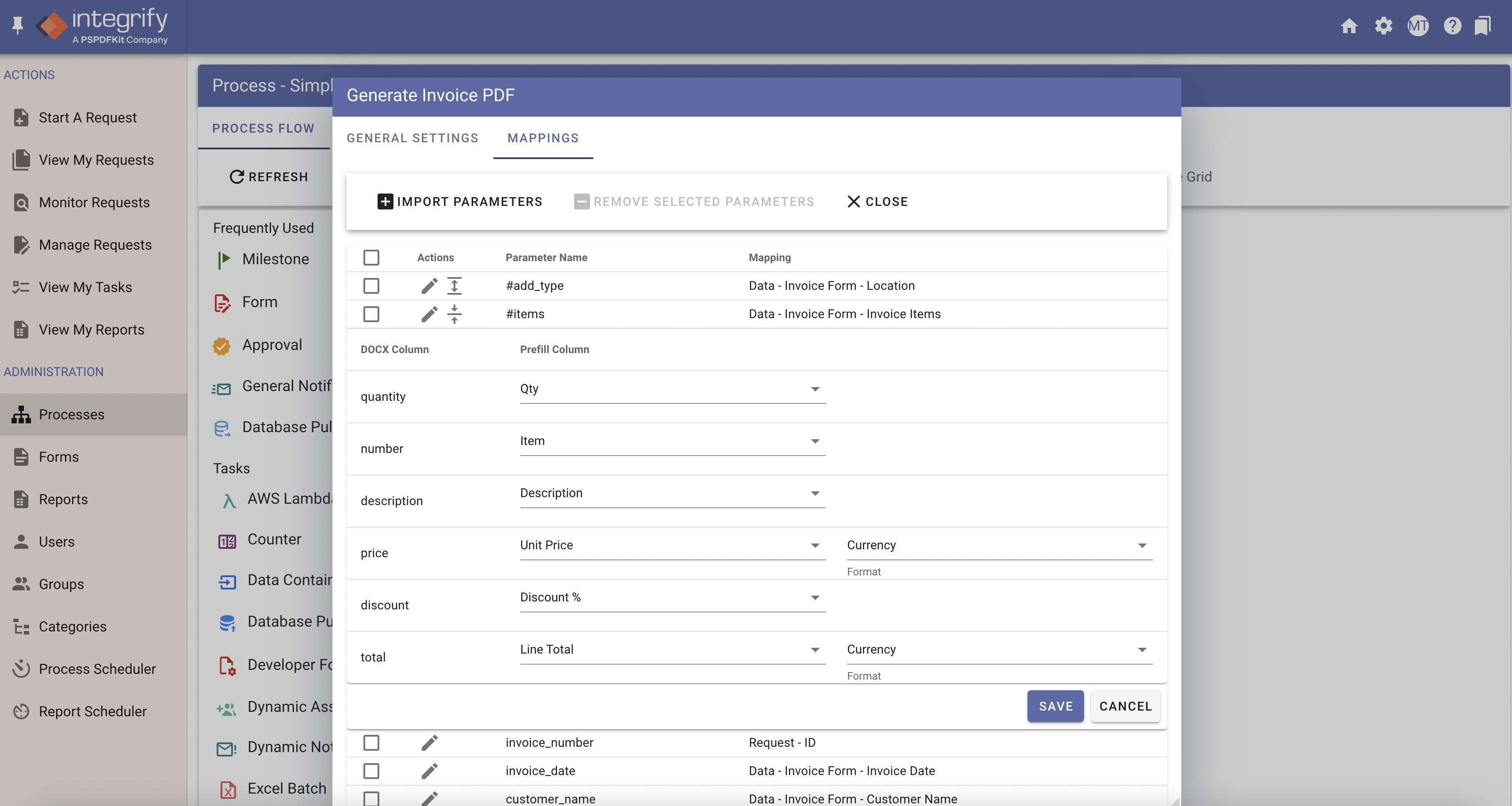The image size is (1512, 806).
Task: Switch to the General Settings tab
Action: click(x=412, y=138)
